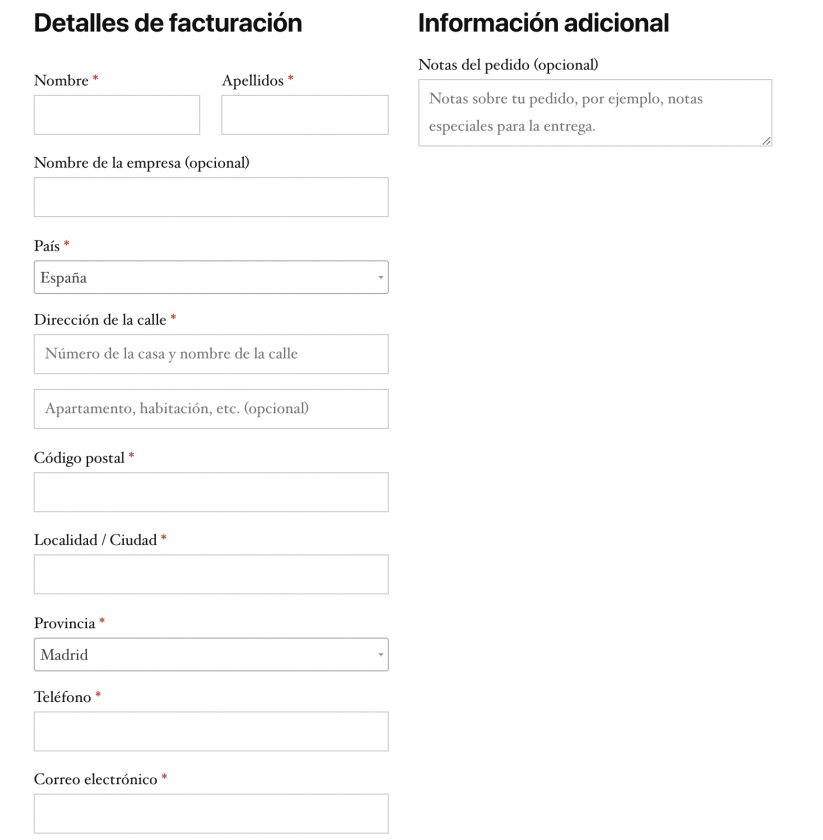Viewport: 823px width, 840px height.
Task: Click the Provincia dropdown arrow
Action: 380,655
